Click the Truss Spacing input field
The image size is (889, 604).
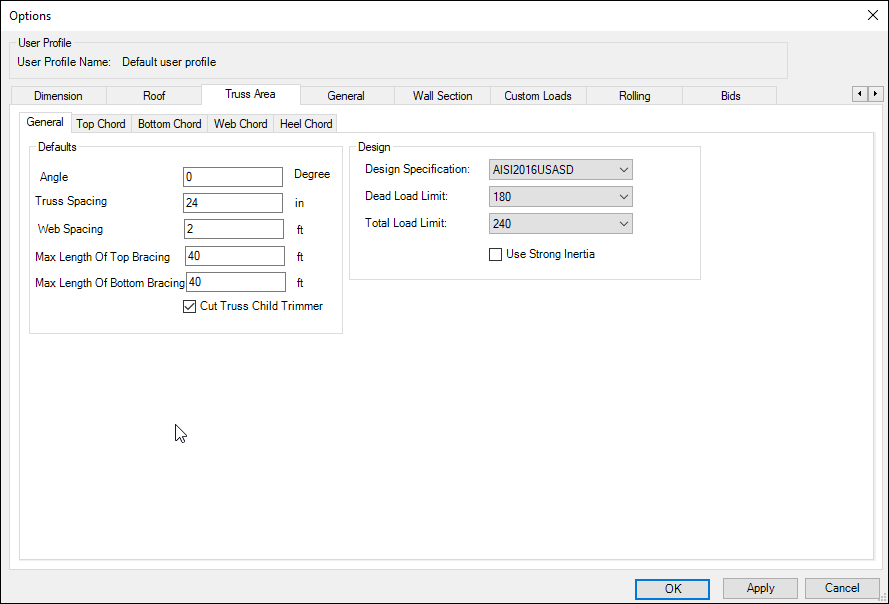pos(233,203)
